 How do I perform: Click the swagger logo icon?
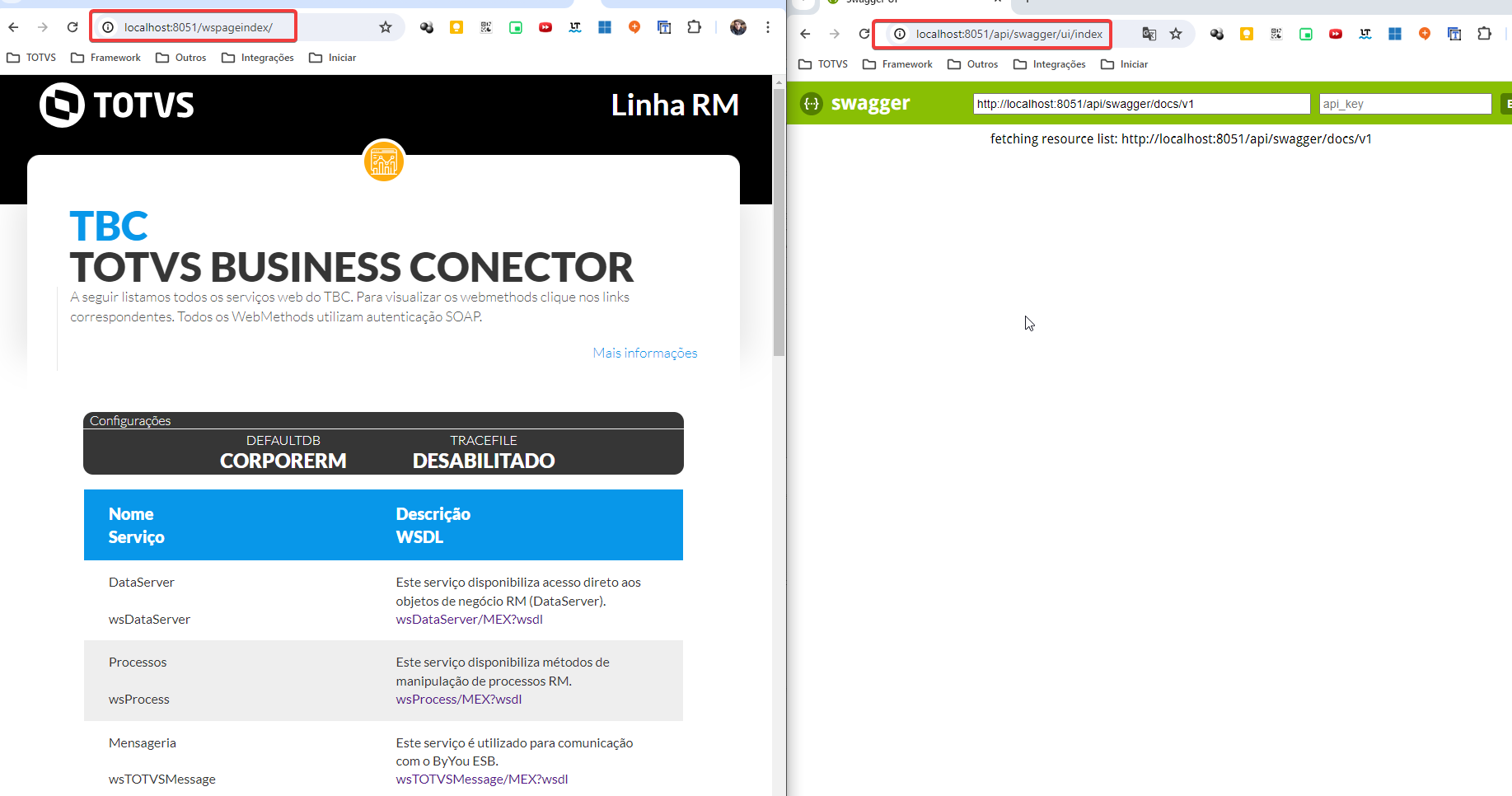812,104
